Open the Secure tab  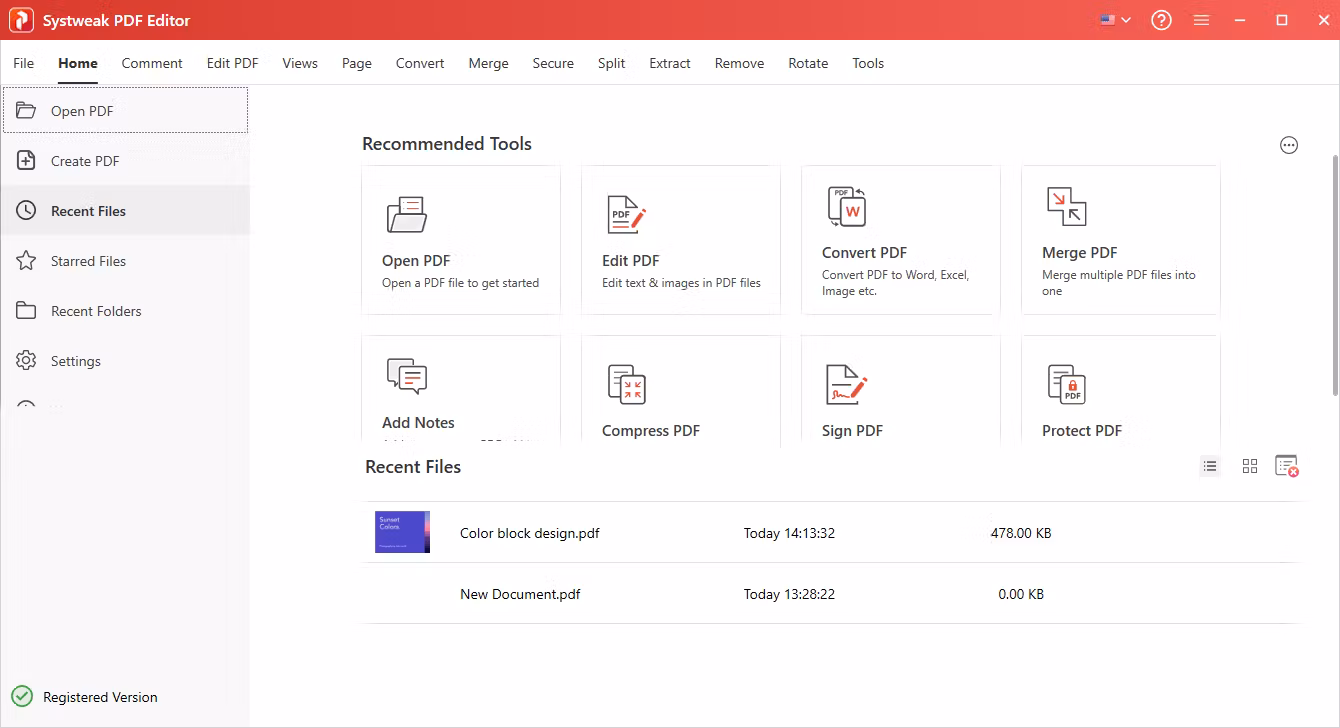(553, 63)
